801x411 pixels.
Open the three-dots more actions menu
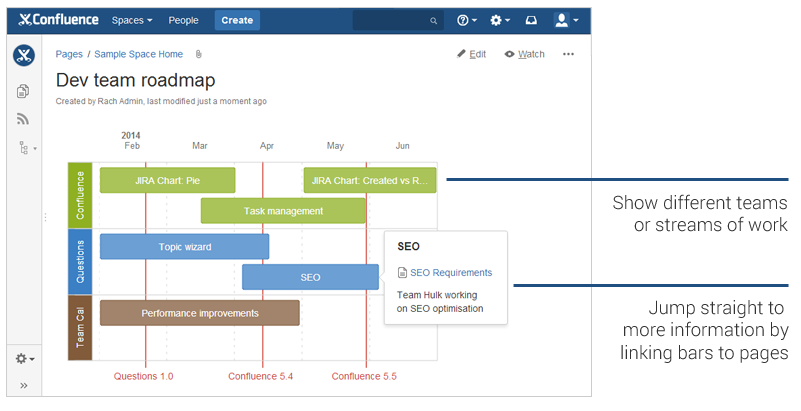click(x=568, y=54)
